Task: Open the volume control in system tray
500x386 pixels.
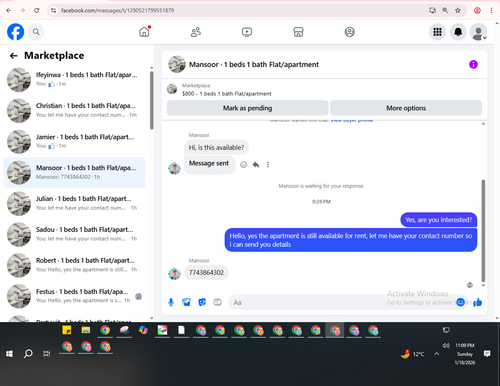Action: pos(446,345)
